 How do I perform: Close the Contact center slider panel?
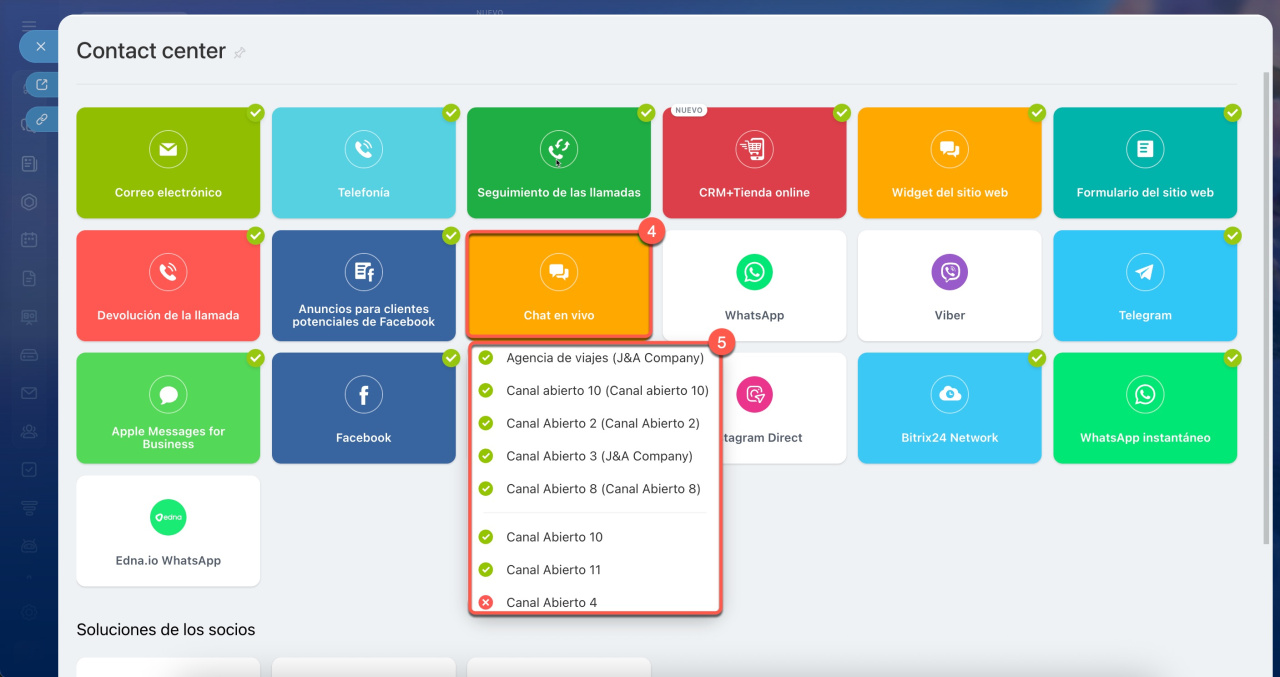40,46
